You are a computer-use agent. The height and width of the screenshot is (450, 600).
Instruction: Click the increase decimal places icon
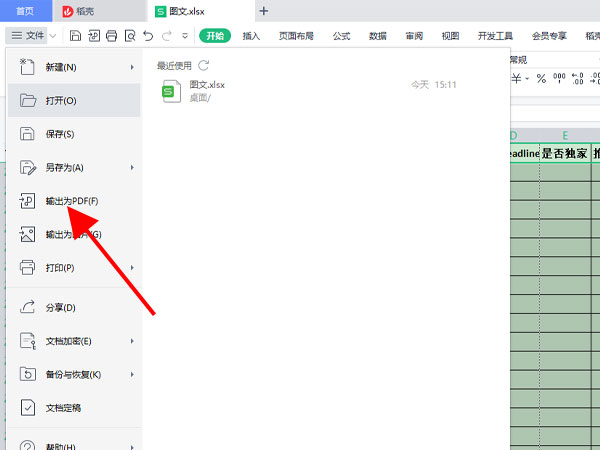(x=577, y=78)
